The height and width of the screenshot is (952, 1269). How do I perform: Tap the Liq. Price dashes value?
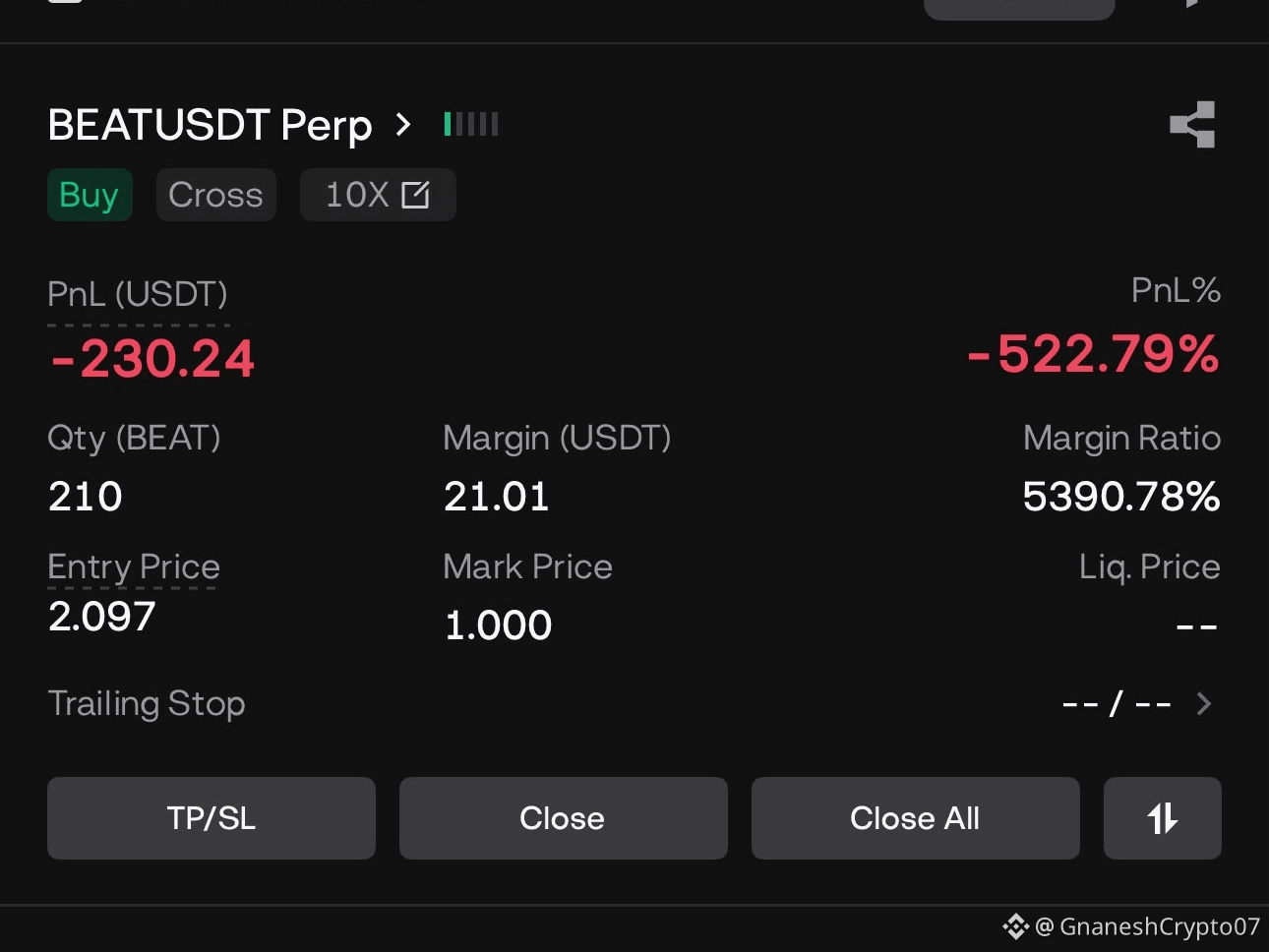click(1197, 625)
